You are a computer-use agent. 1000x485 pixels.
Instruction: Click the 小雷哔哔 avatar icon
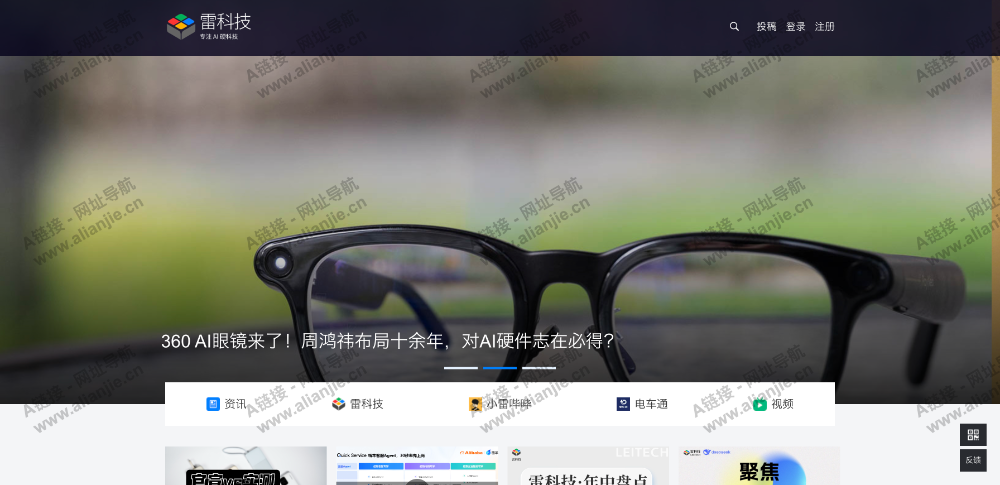tap(475, 404)
